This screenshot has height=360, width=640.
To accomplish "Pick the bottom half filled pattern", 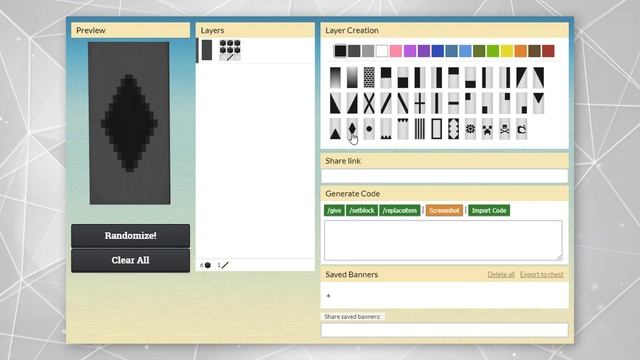I will (403, 78).
